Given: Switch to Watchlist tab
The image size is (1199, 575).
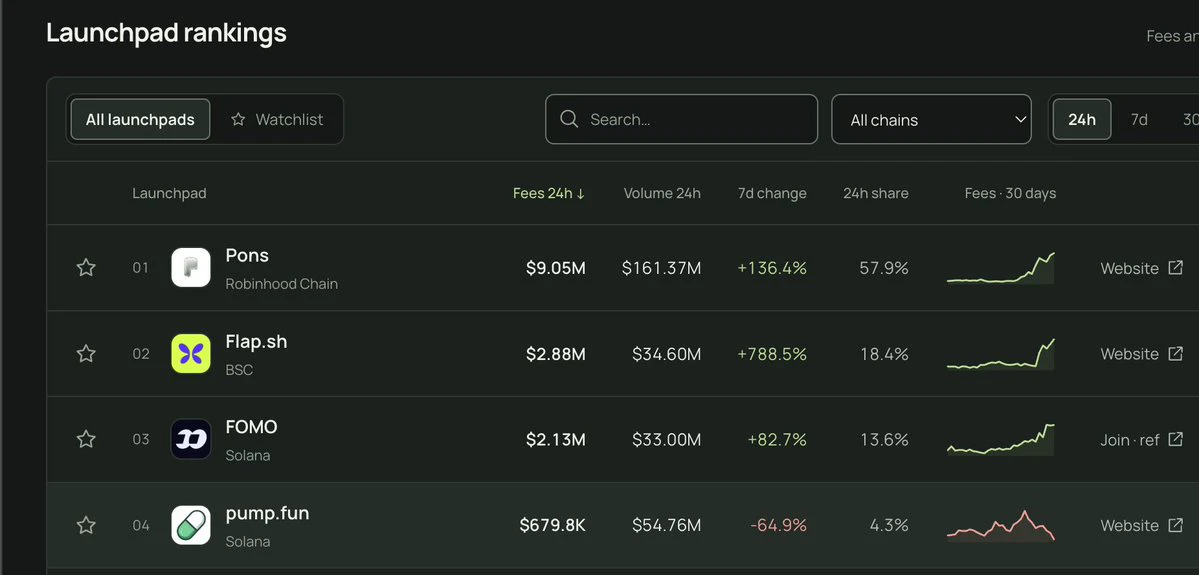Looking at the screenshot, I should coord(277,119).
